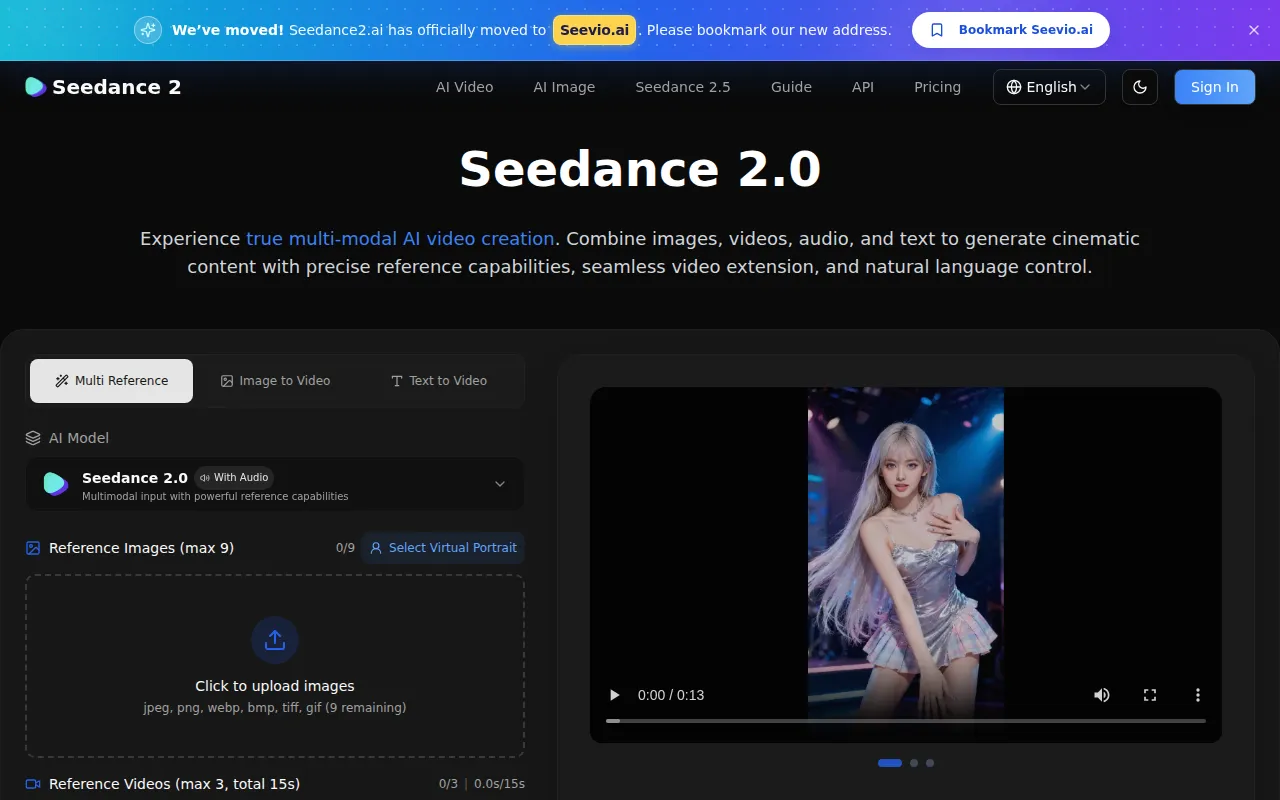Open the AI Video menu

465,87
